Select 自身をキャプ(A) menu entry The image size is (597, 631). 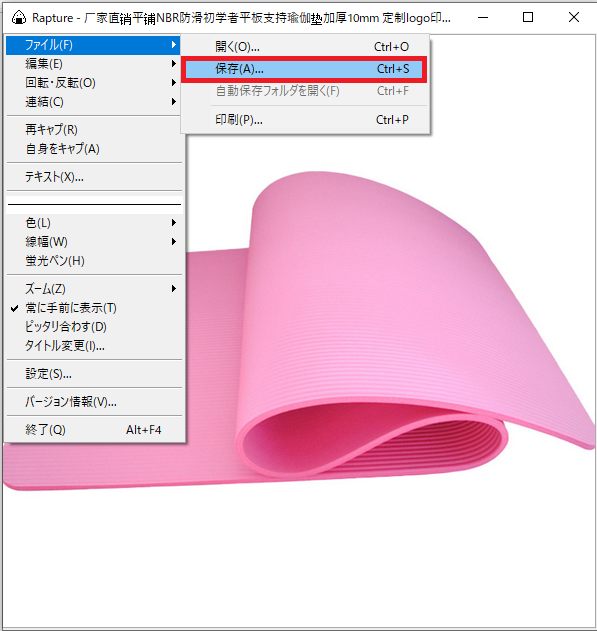[x=94, y=148]
